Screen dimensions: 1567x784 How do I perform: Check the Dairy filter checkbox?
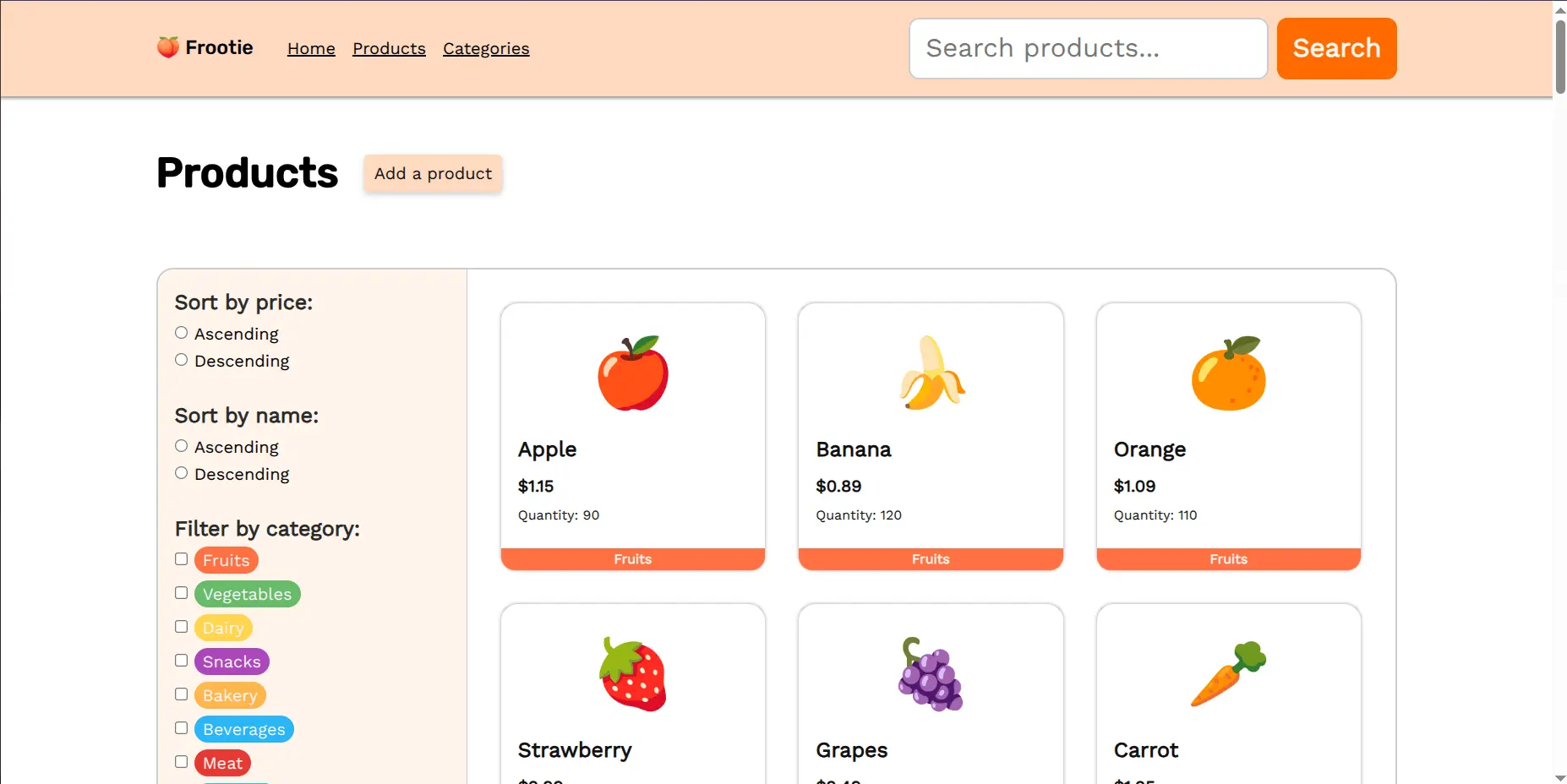tap(181, 626)
